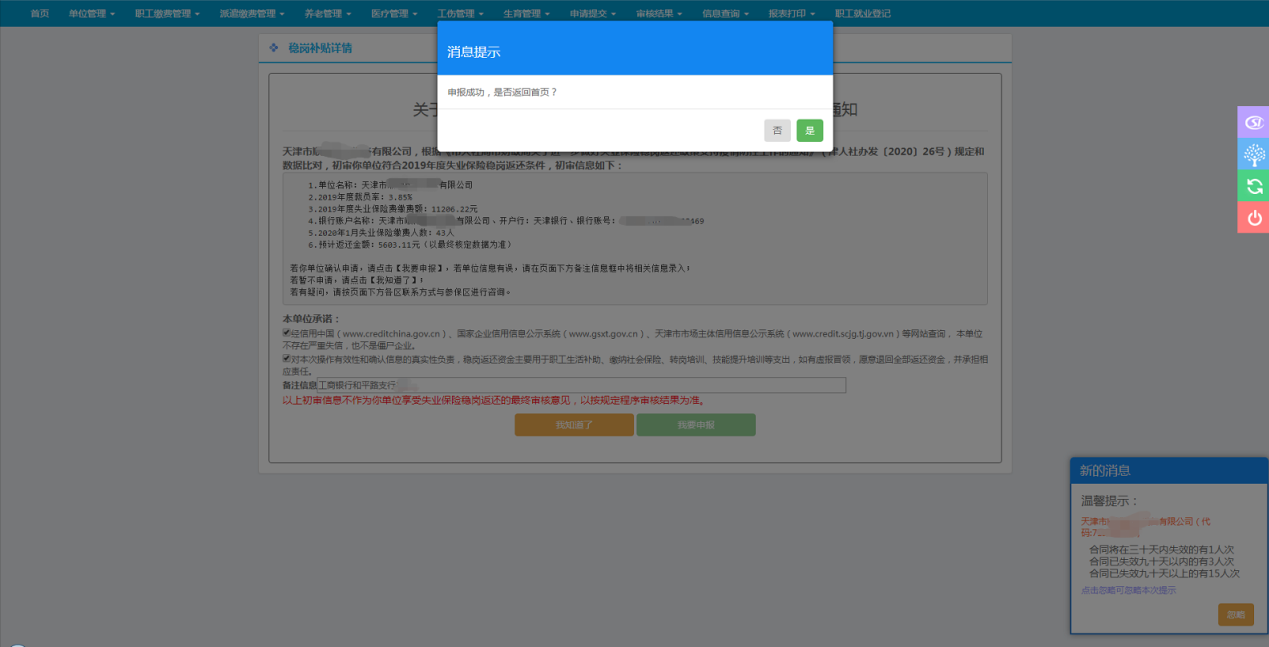Click the green 是 button in the dialog
Viewport: 1269px width, 647px height.
click(x=809, y=130)
